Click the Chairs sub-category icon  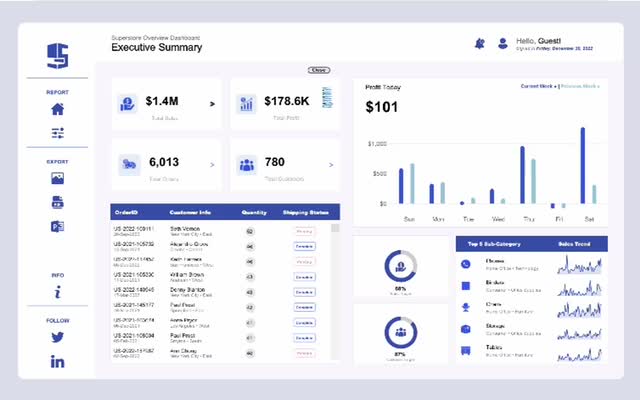[x=466, y=307]
